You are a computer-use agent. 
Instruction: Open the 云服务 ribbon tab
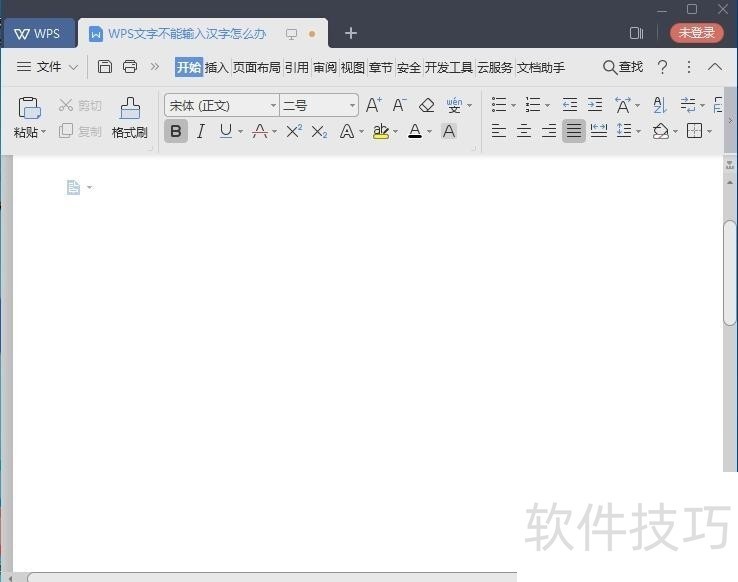click(x=495, y=67)
